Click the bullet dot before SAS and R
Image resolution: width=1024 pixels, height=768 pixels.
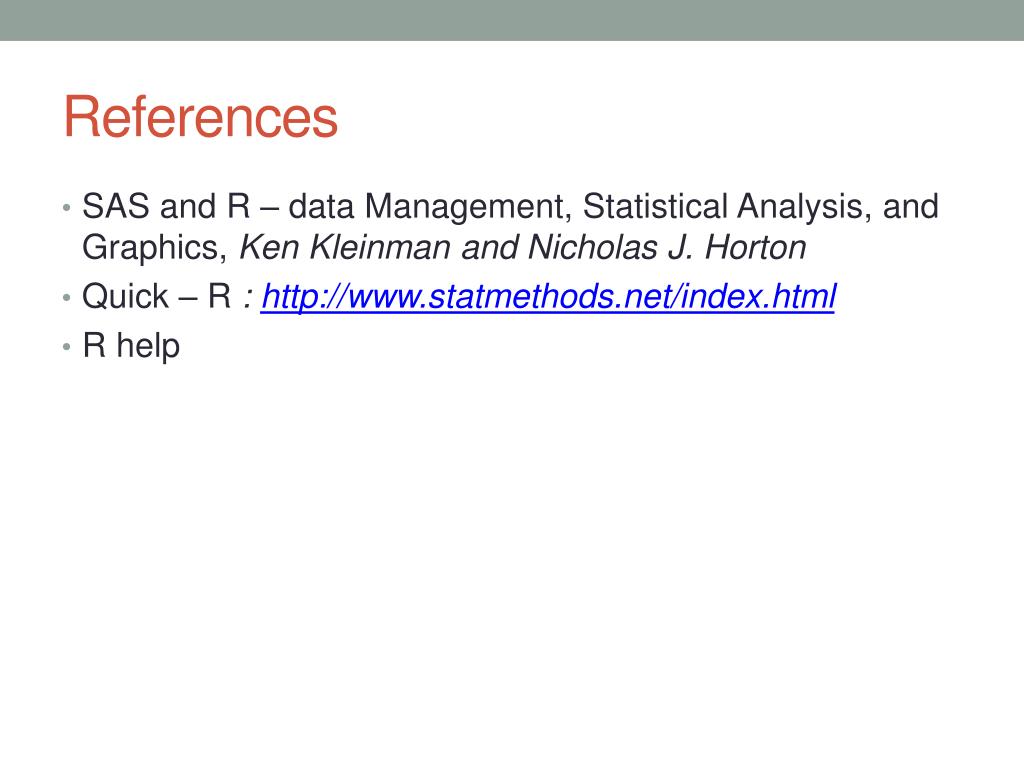pyautogui.click(x=67, y=208)
